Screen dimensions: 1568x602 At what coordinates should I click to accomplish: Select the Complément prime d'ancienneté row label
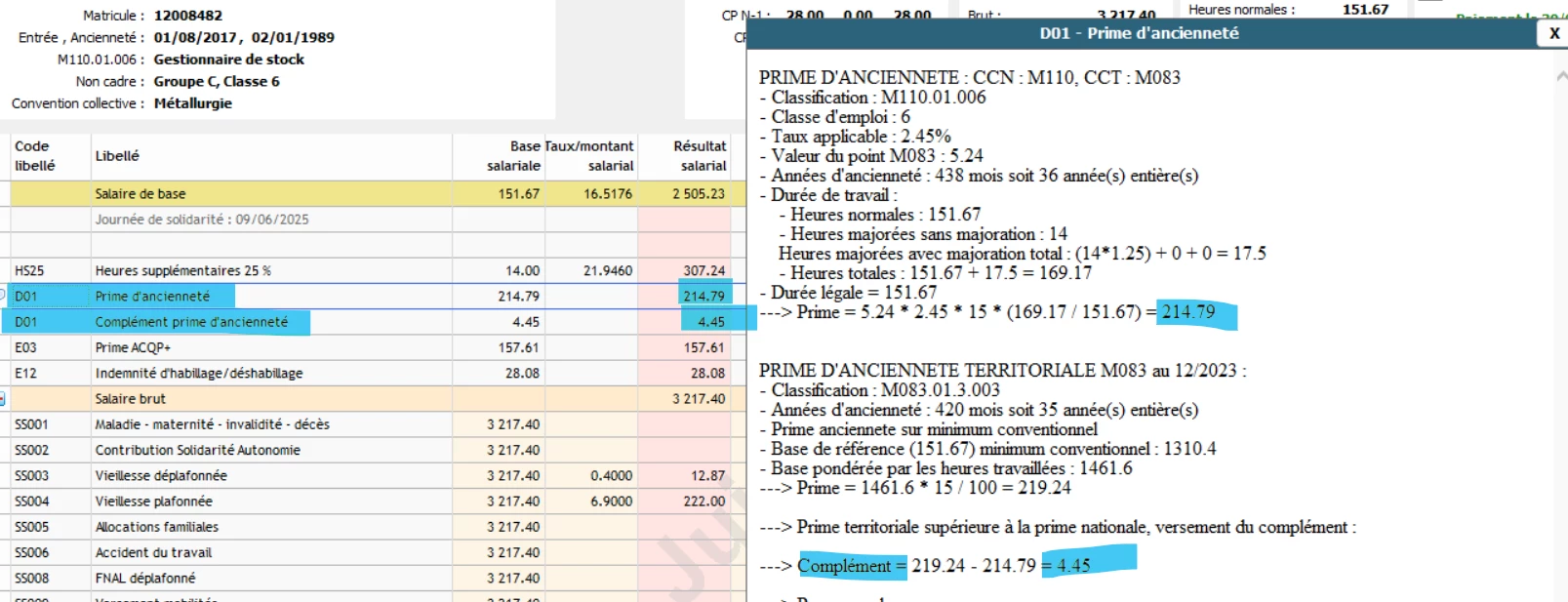click(191, 322)
